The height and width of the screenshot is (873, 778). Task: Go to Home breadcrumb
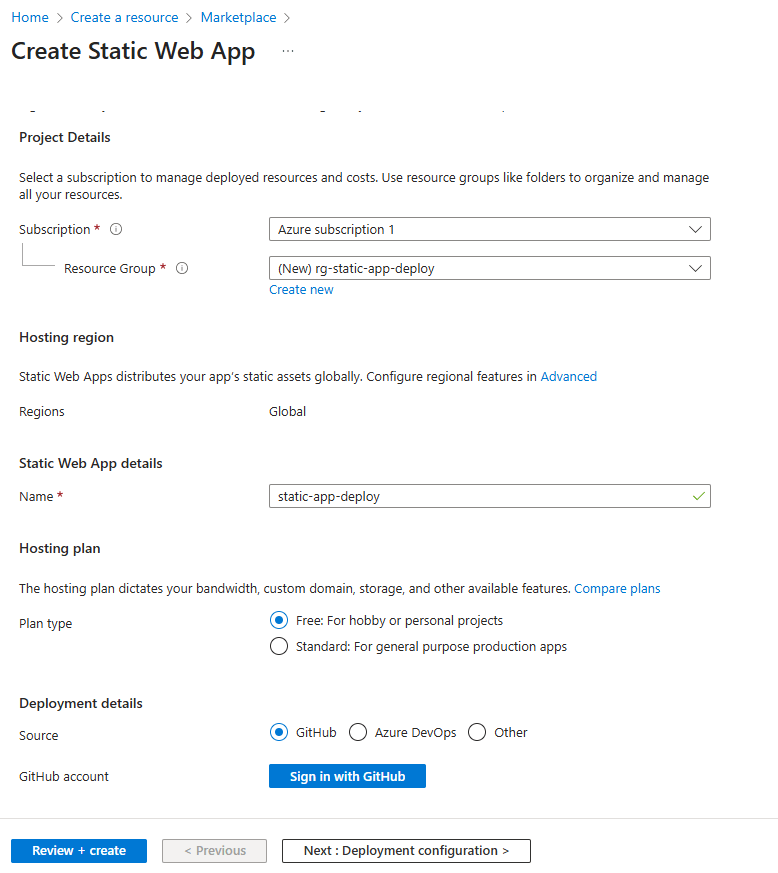coord(30,17)
